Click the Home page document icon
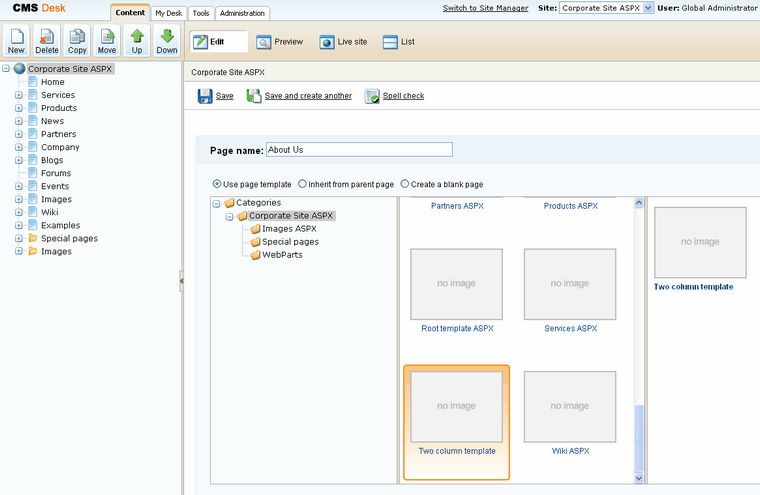 click(32, 82)
